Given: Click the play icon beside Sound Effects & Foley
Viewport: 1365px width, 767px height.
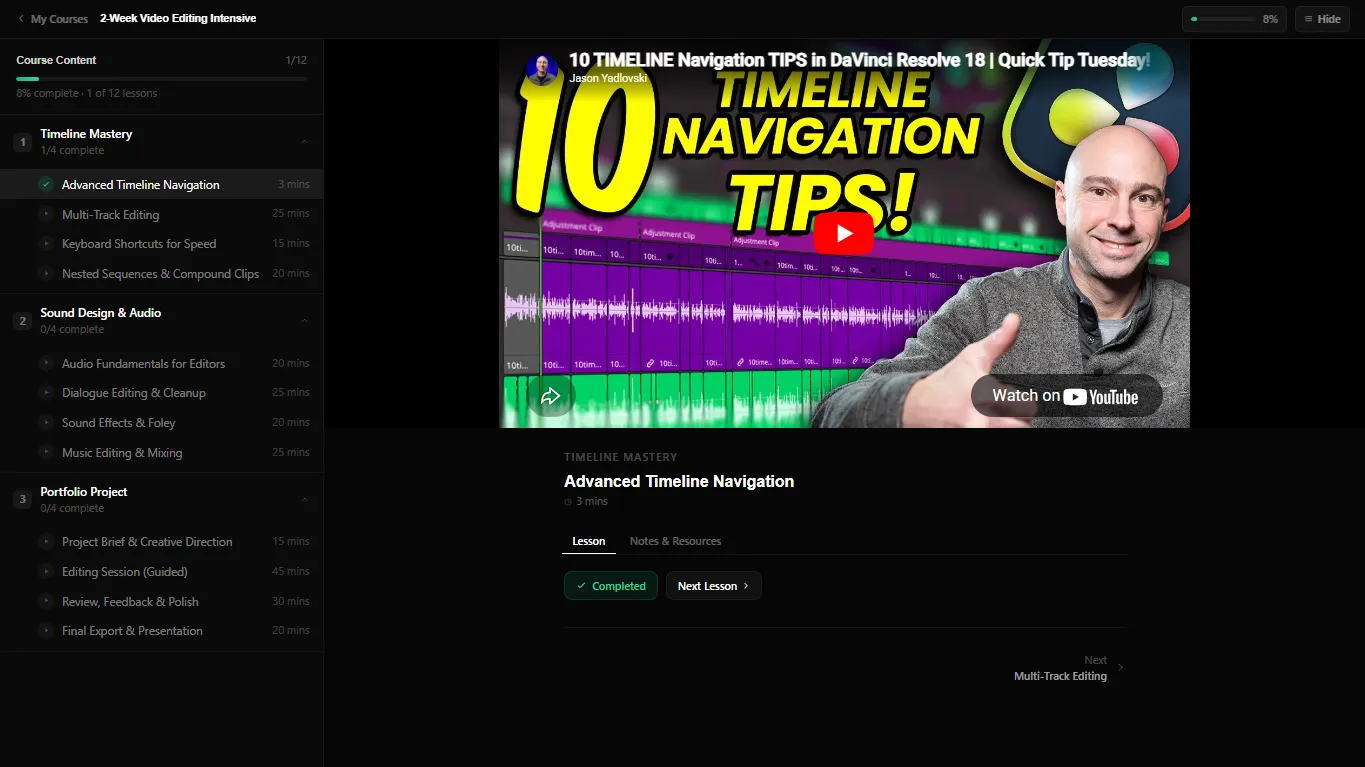Looking at the screenshot, I should click(46, 423).
